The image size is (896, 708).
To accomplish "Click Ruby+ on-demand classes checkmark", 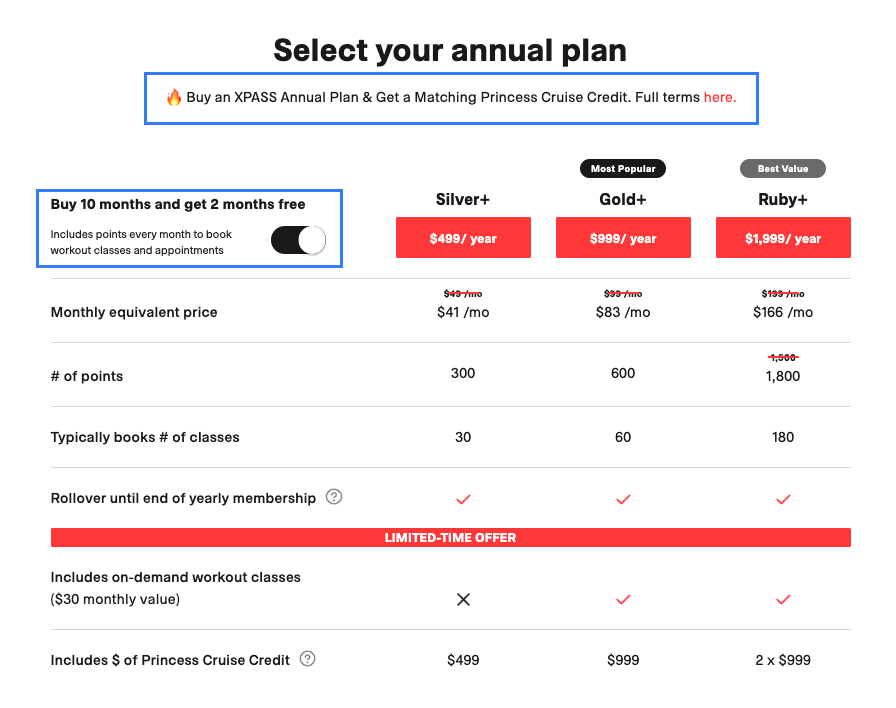I will 783,599.
